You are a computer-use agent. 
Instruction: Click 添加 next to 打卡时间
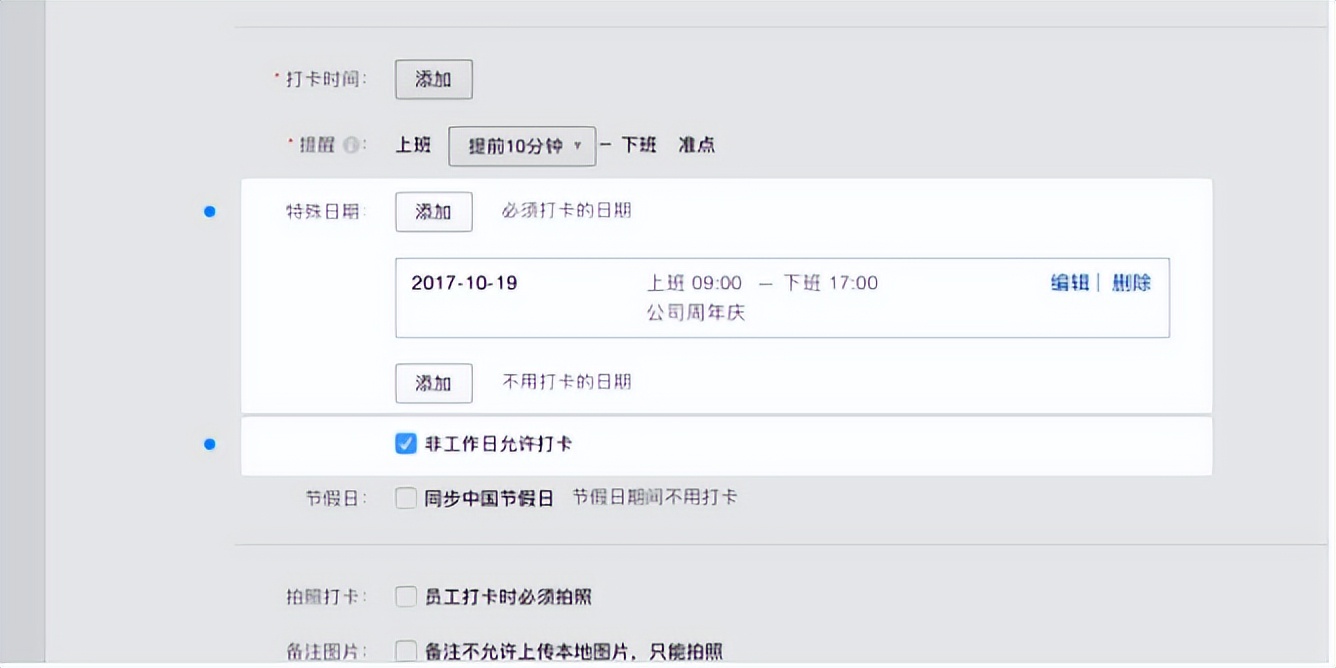coord(433,79)
